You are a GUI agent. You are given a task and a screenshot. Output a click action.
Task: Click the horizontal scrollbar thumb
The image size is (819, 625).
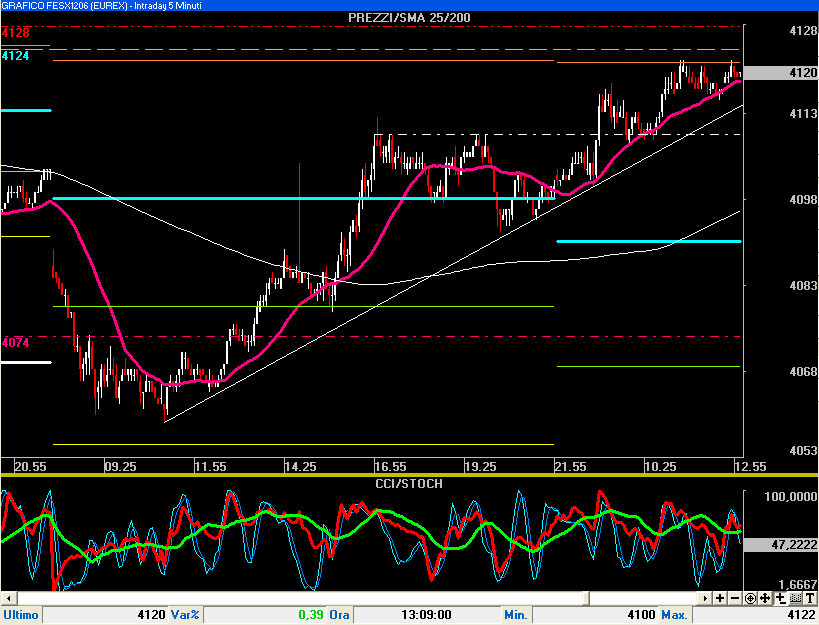click(586, 598)
